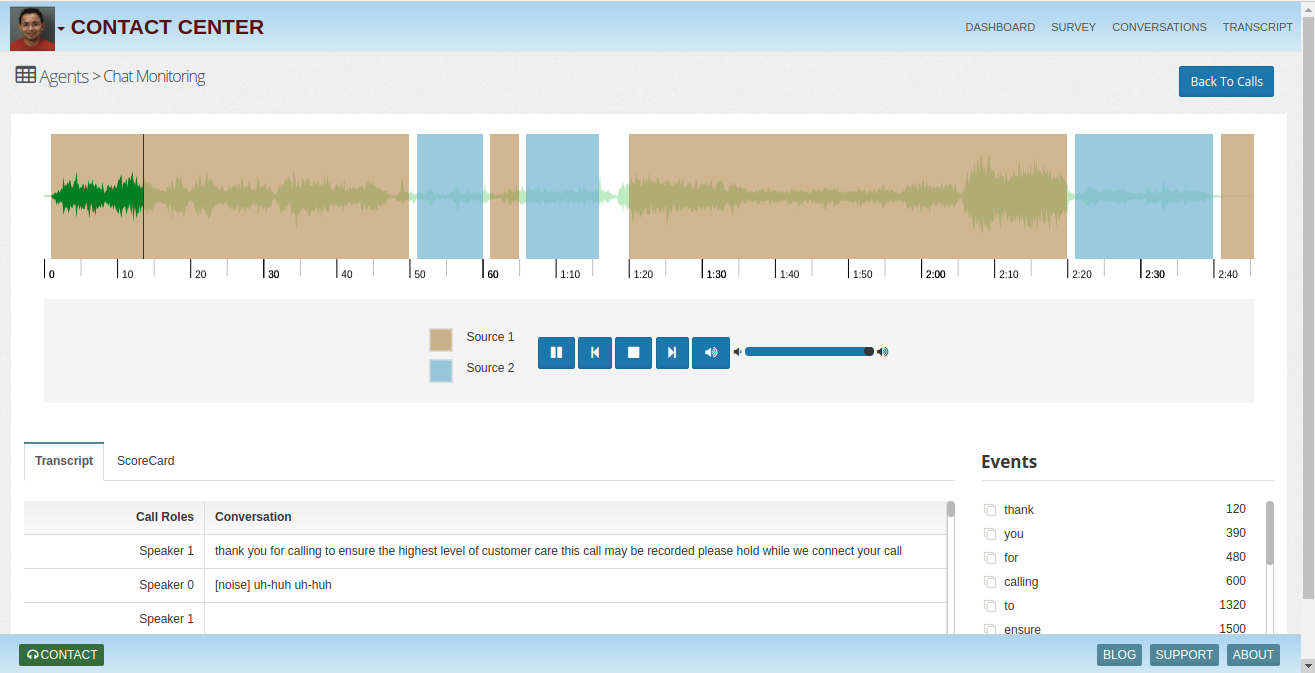Click the Back To Calls button
Viewport: 1315px width, 673px height.
[1226, 81]
